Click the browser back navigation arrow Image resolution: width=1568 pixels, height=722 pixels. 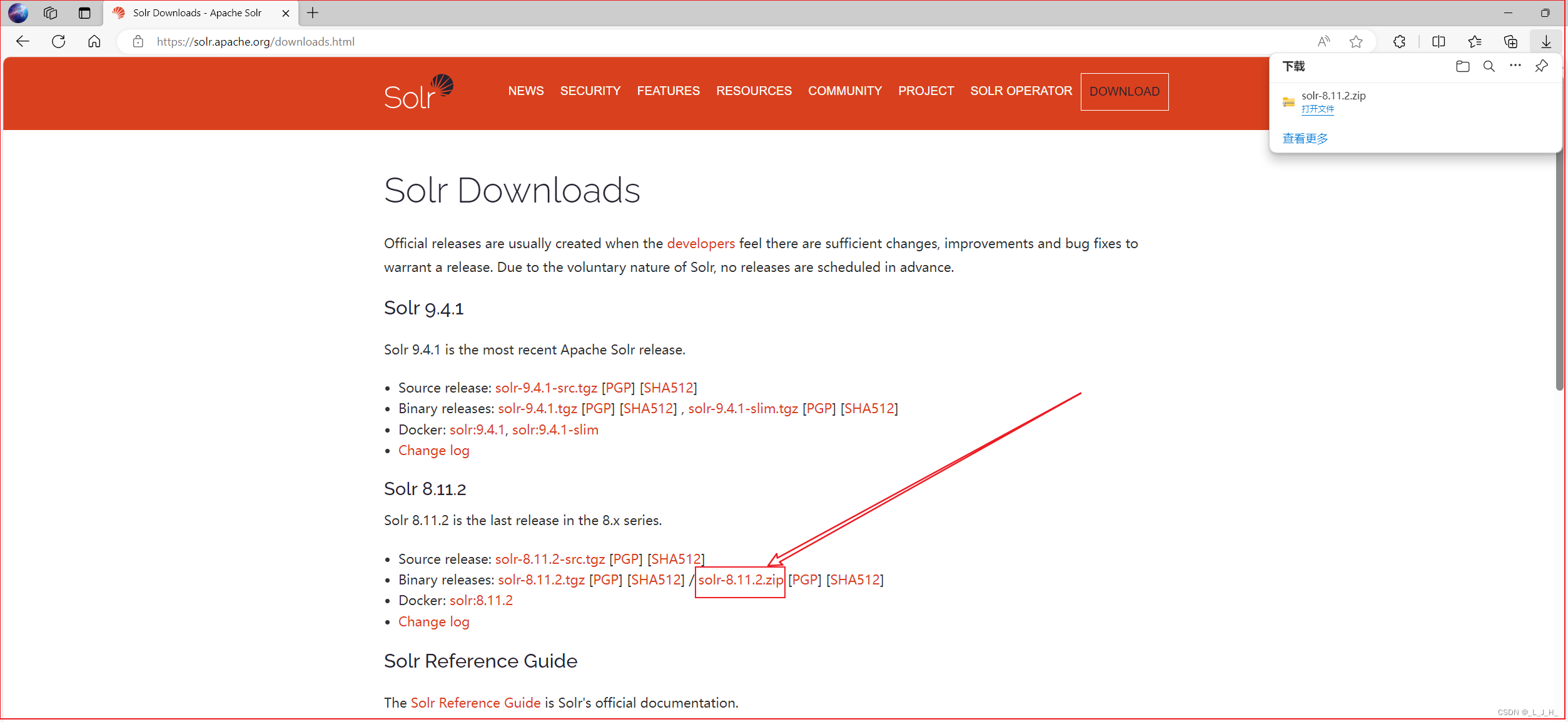tap(22, 41)
